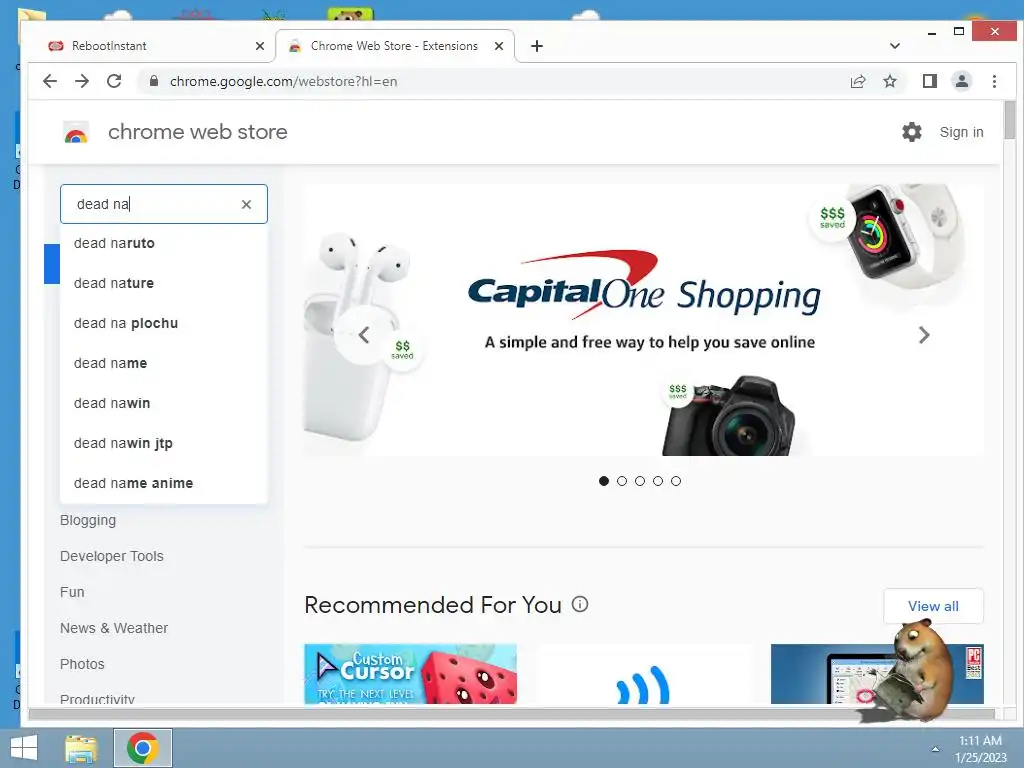Click the horizontal scrollbar at page bottom
This screenshot has height=768, width=1024.
(x=511, y=714)
